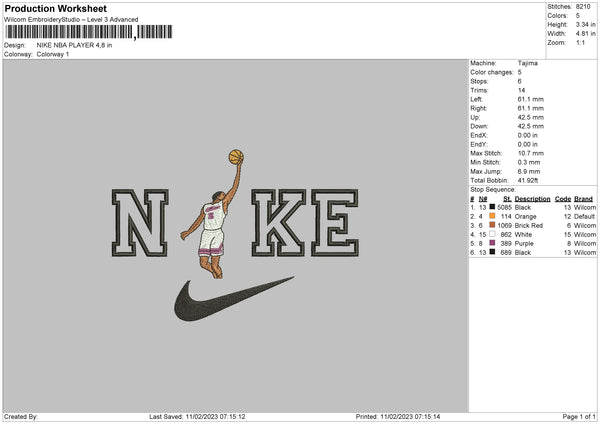Click the 'Printed:' timestamp in the footer
Image resolution: width=600 pixels, height=424 pixels.
(x=398, y=416)
